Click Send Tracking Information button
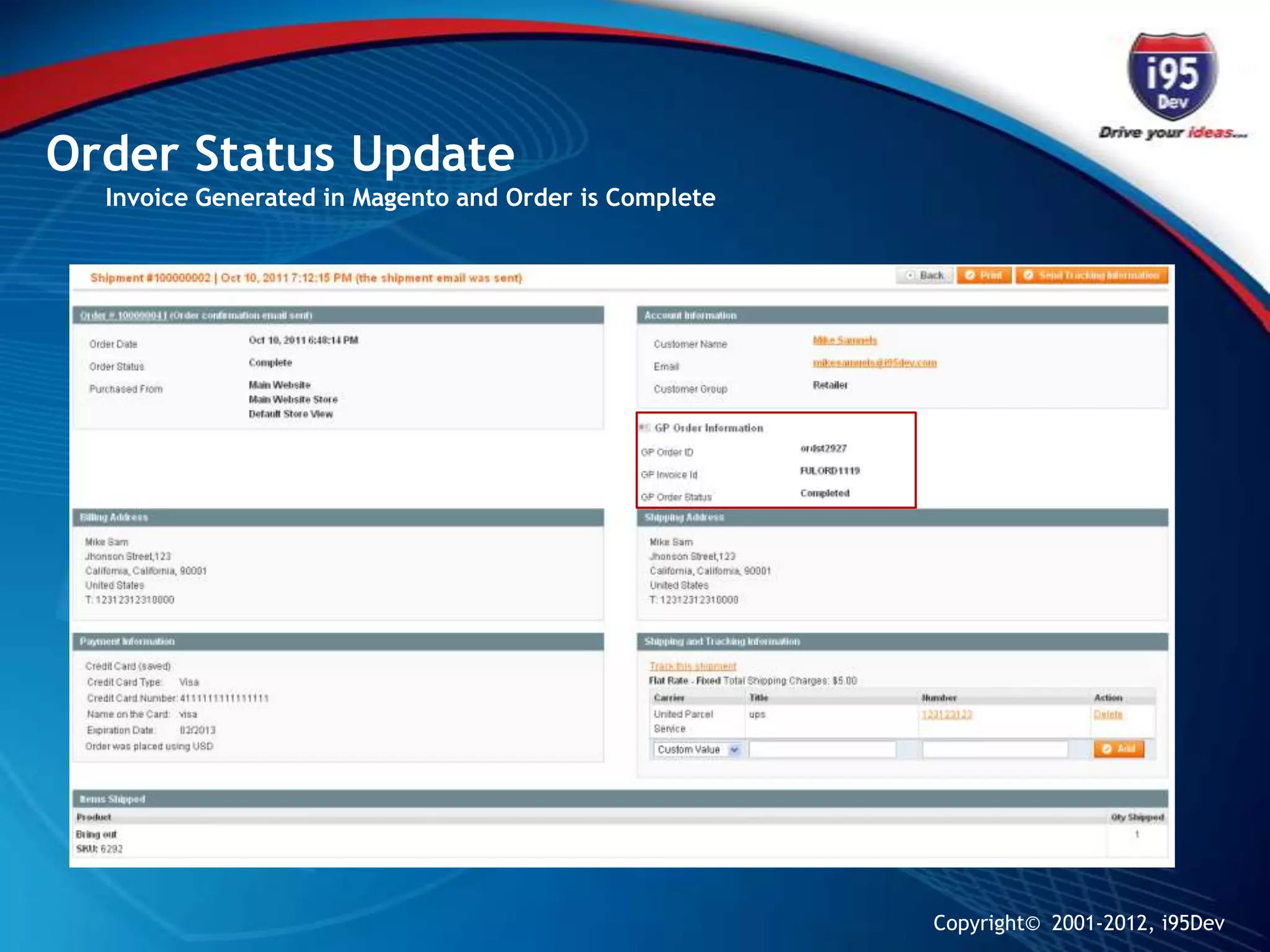This screenshot has height=952, width=1270. [1091, 275]
